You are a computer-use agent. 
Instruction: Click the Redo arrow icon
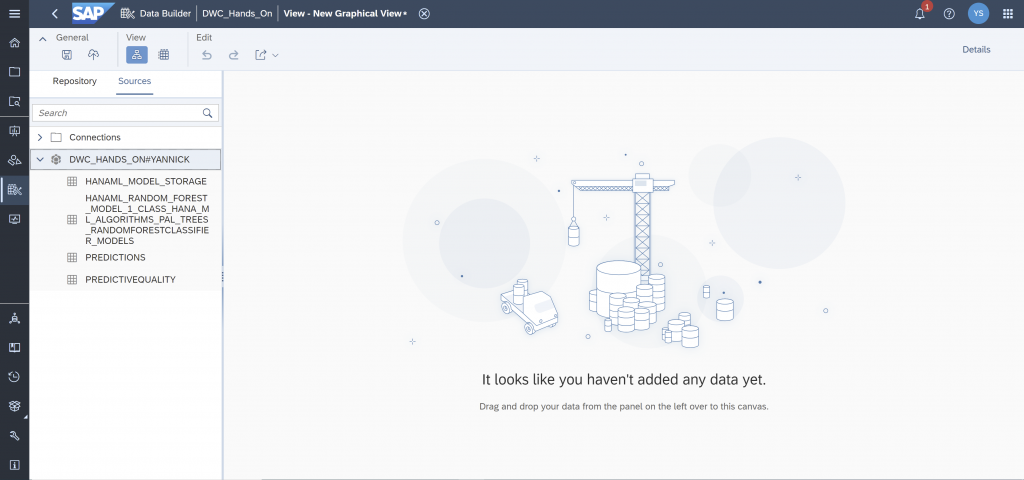(x=233, y=55)
